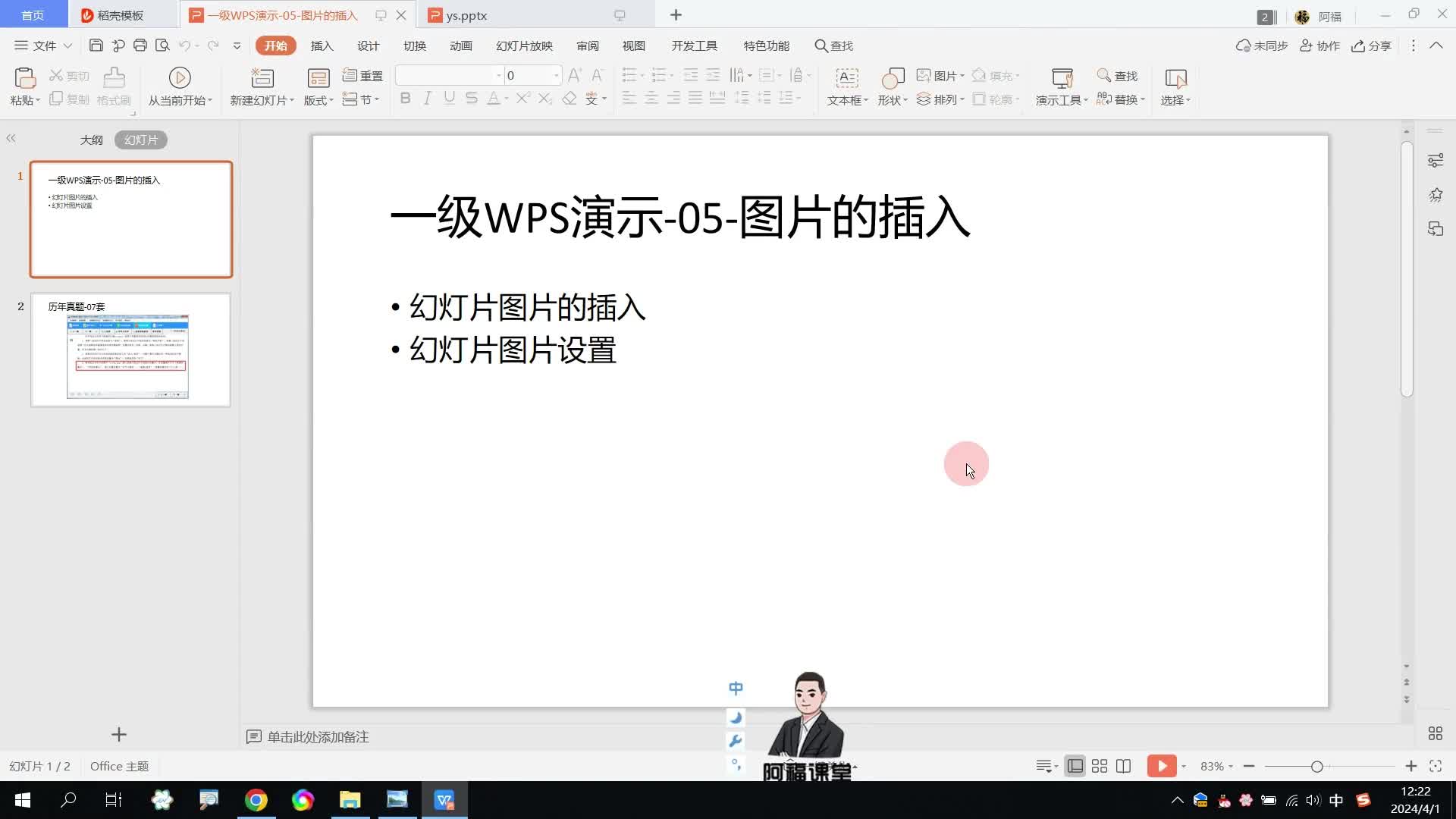
Task: Click the Presentation Tools (演示工具) icon
Action: [x=1062, y=77]
